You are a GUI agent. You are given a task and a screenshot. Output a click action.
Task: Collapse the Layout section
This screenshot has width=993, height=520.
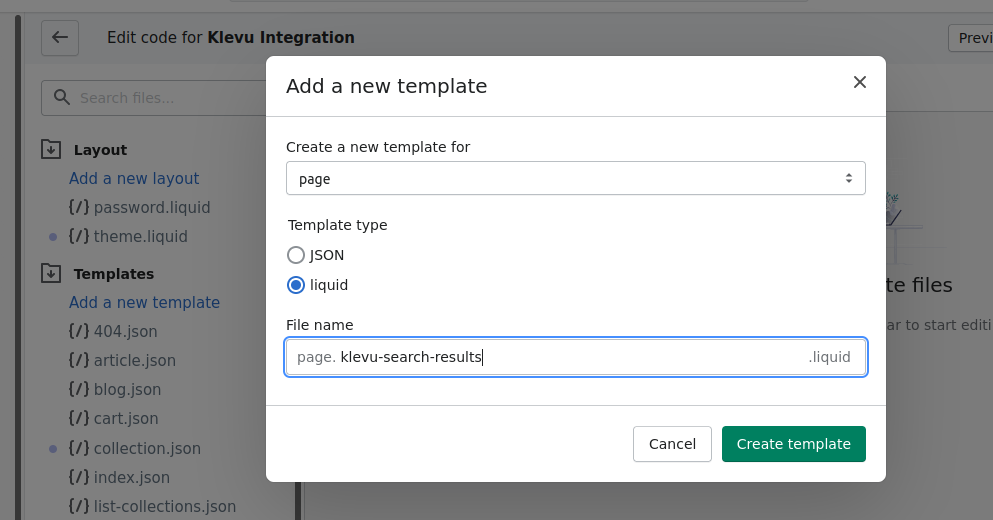coord(100,150)
